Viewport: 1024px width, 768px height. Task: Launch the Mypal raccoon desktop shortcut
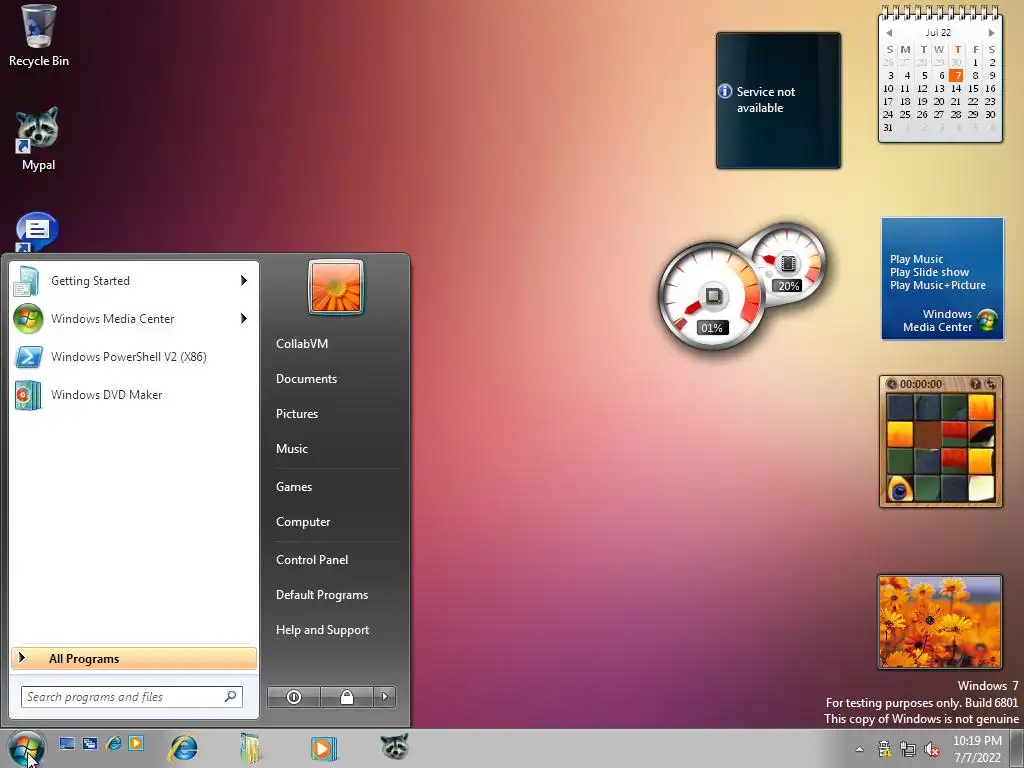38,138
